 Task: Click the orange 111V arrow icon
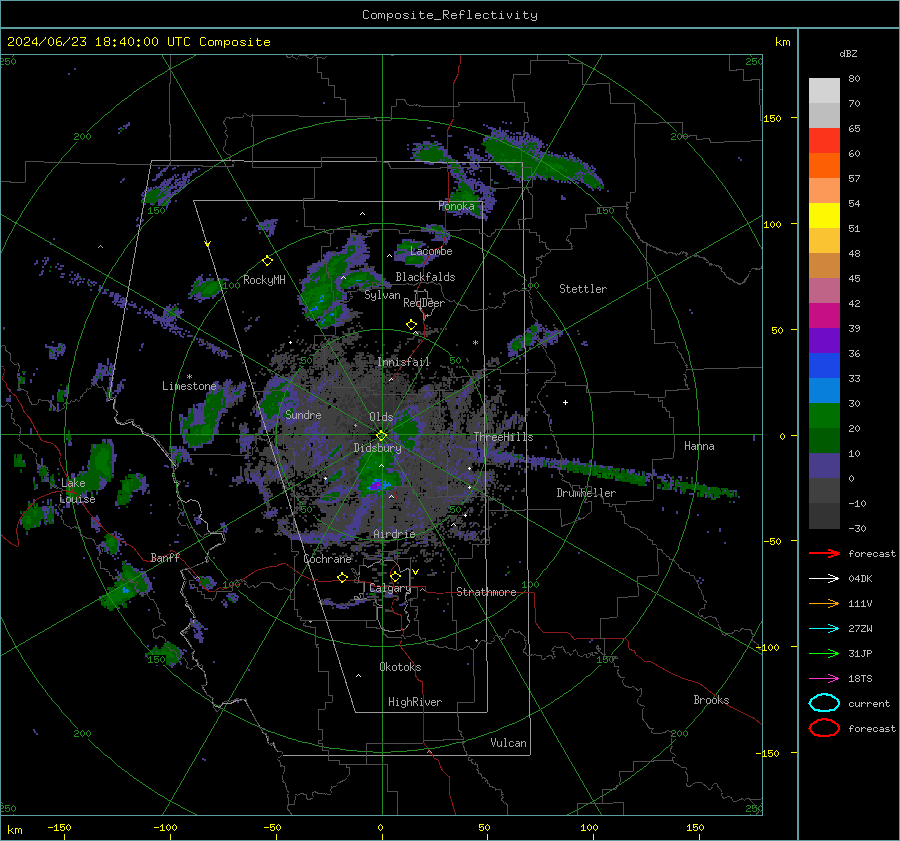pos(824,603)
